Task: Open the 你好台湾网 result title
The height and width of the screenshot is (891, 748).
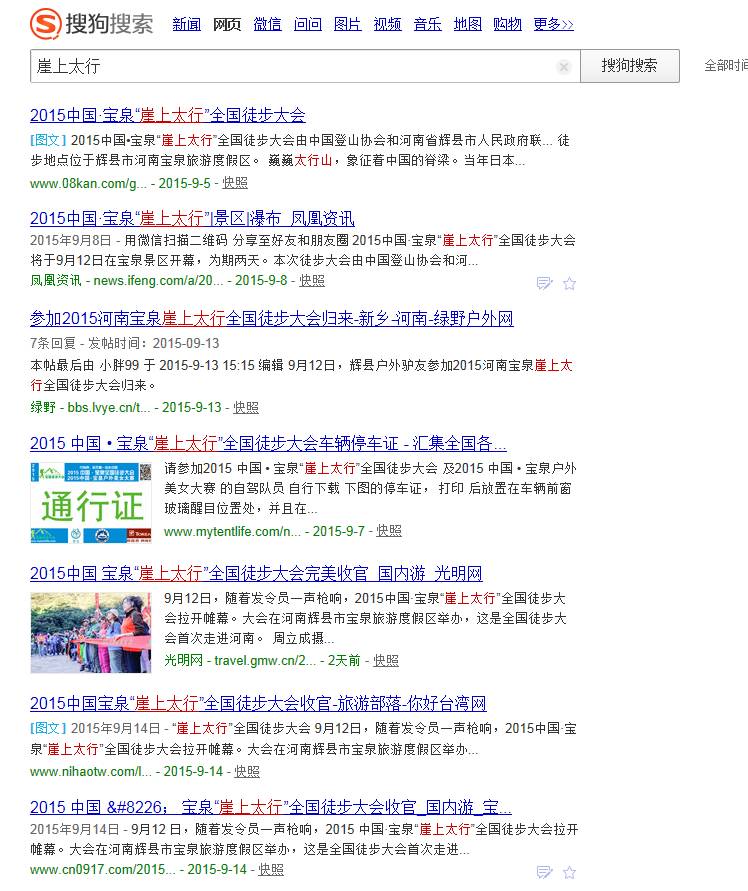Action: click(258, 703)
